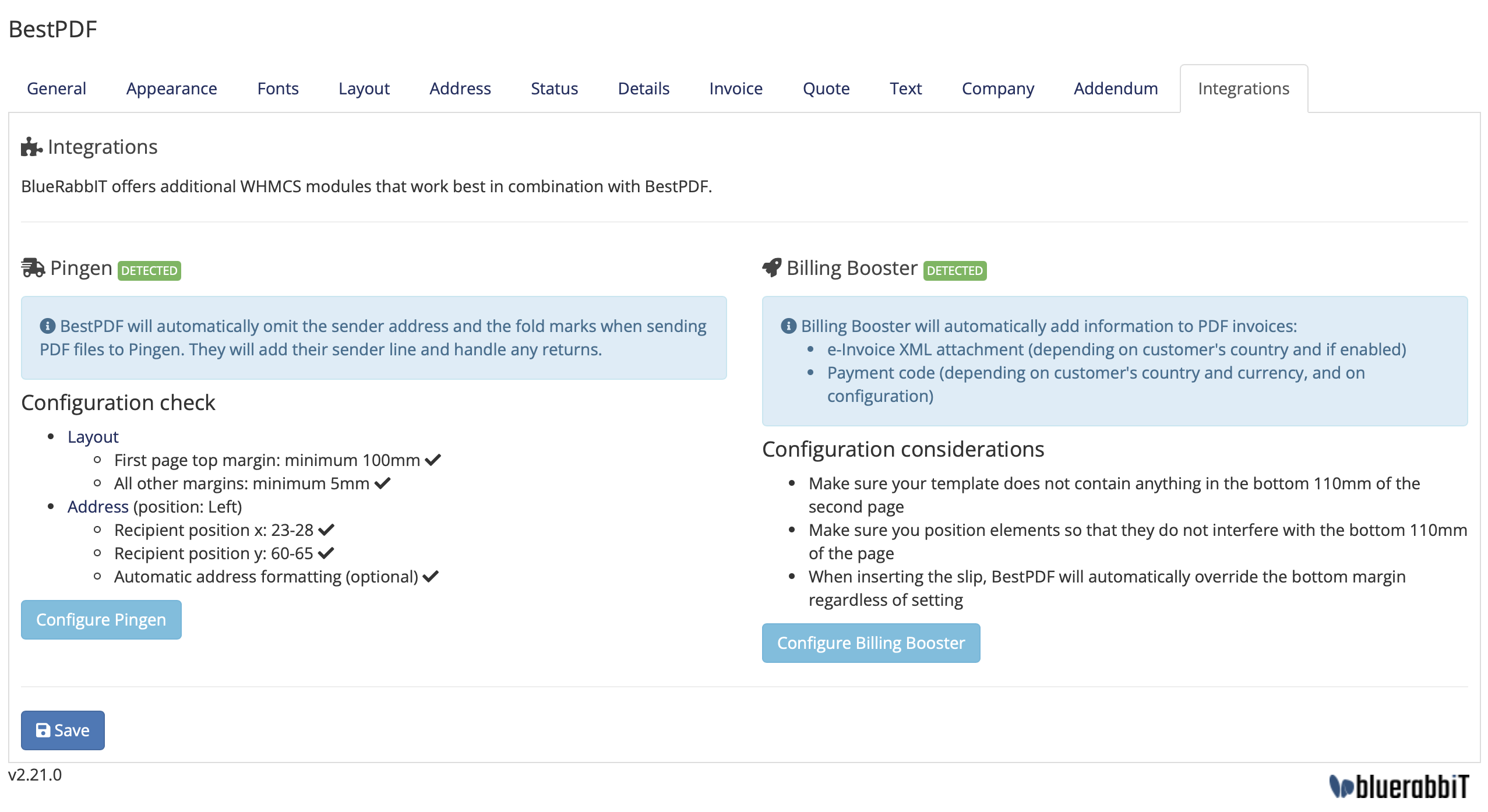This screenshot has width=1488, height=812.
Task: Click the Pingen DETECTED badge
Action: pyautogui.click(x=149, y=271)
